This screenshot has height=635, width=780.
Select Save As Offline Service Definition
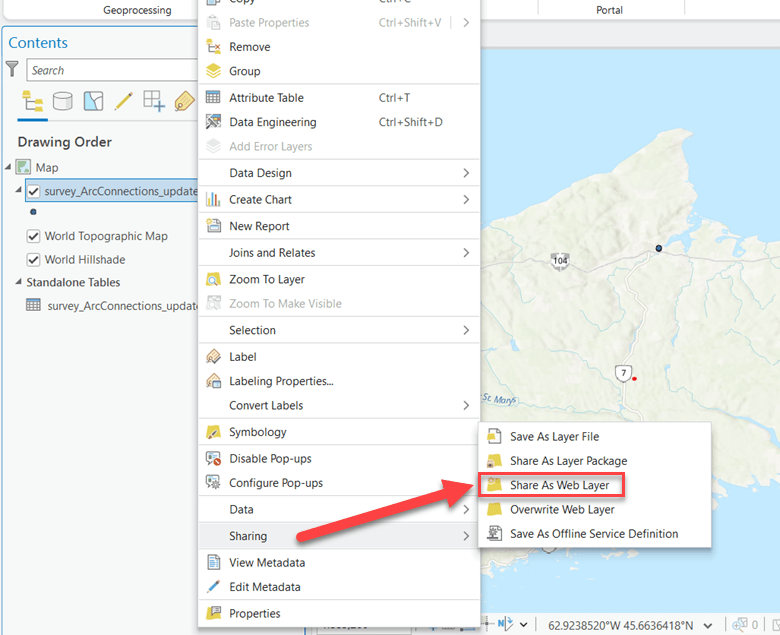coord(594,534)
